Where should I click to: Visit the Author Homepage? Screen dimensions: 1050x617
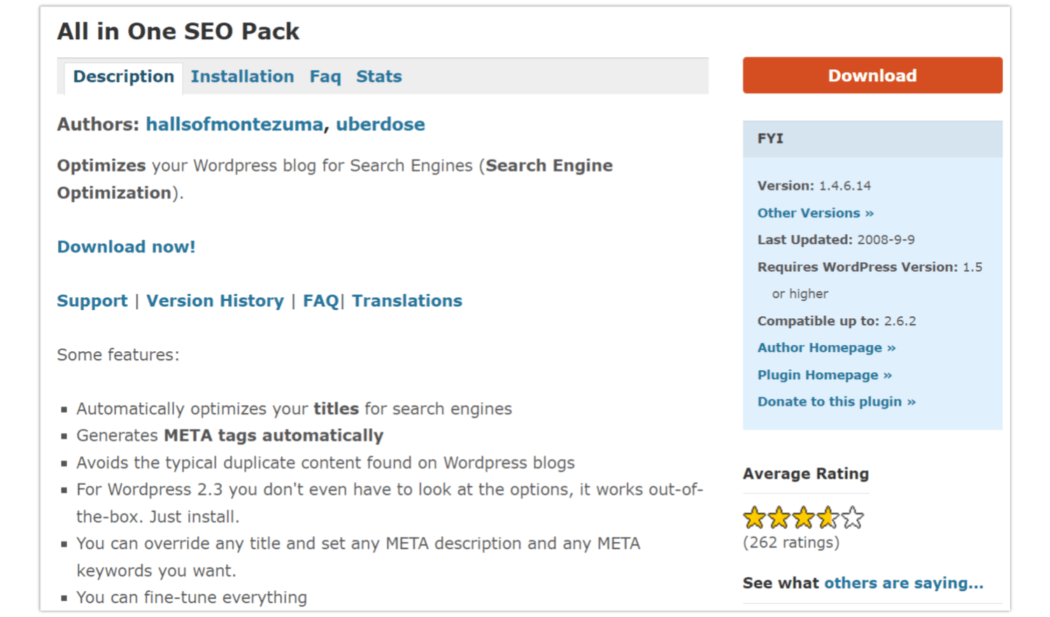pyautogui.click(x=825, y=347)
